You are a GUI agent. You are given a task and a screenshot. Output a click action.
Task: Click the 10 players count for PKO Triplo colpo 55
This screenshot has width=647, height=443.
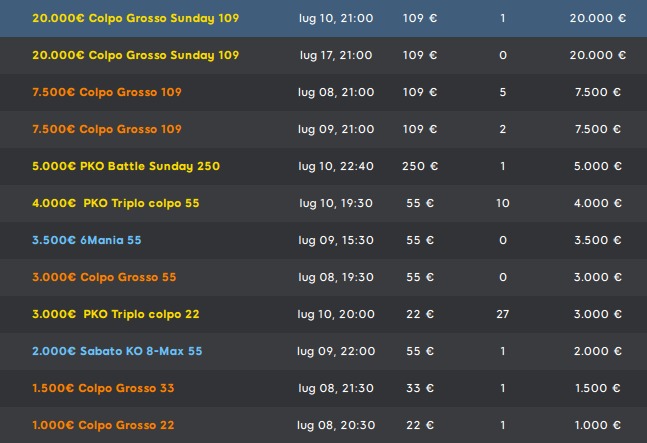(x=502, y=203)
